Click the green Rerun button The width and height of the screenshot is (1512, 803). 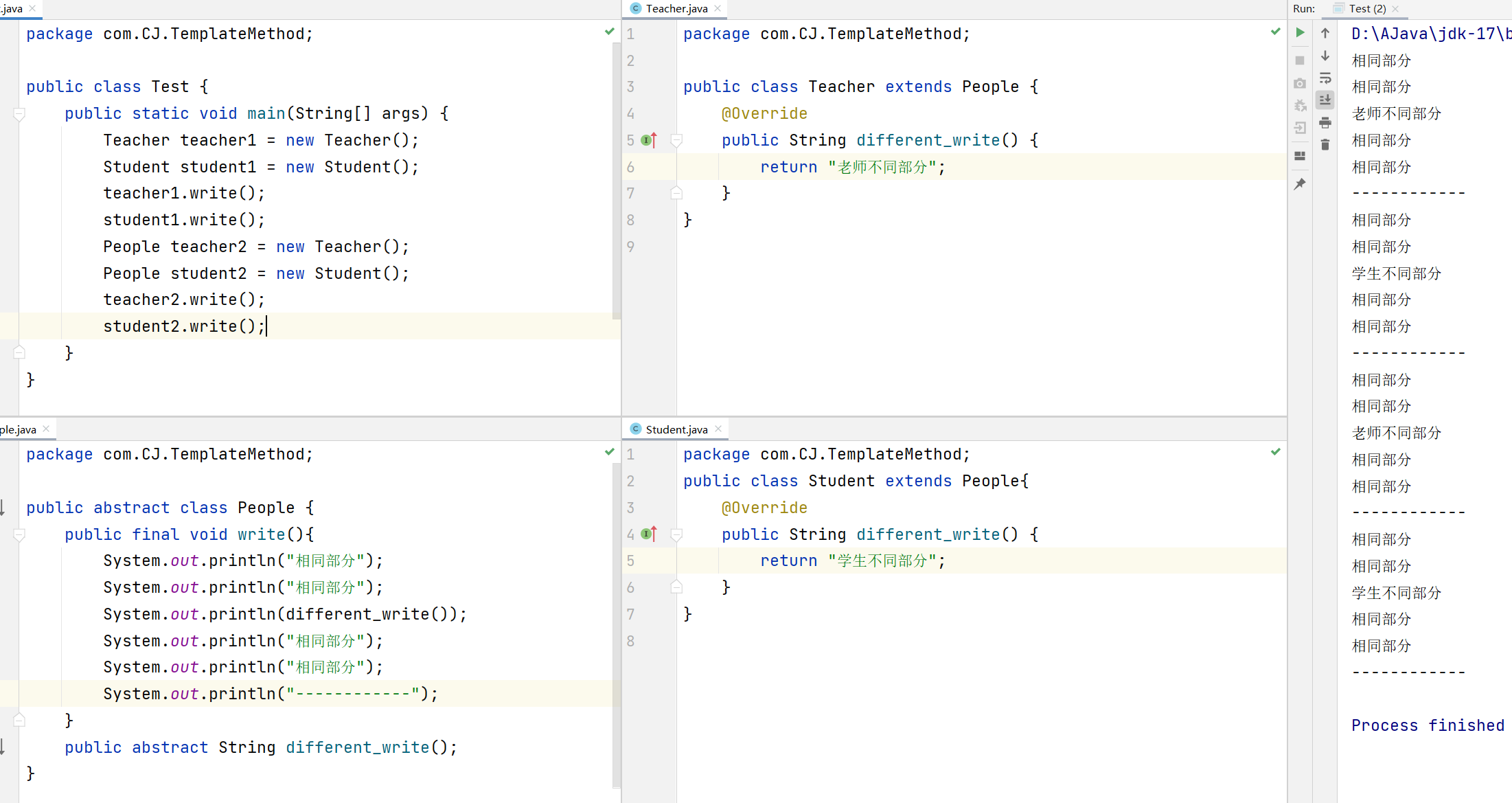point(1300,32)
